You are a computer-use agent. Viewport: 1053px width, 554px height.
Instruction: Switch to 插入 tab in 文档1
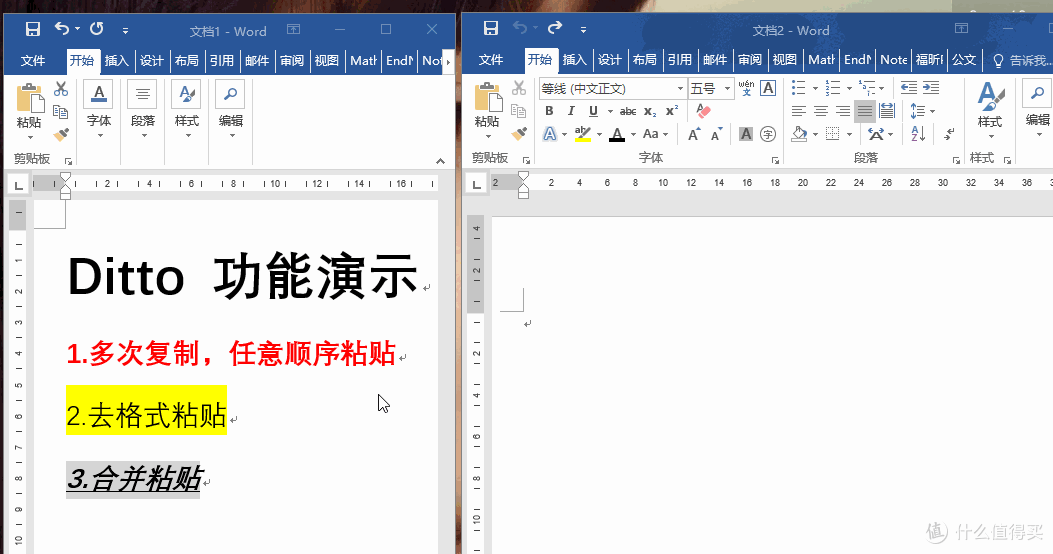(116, 60)
